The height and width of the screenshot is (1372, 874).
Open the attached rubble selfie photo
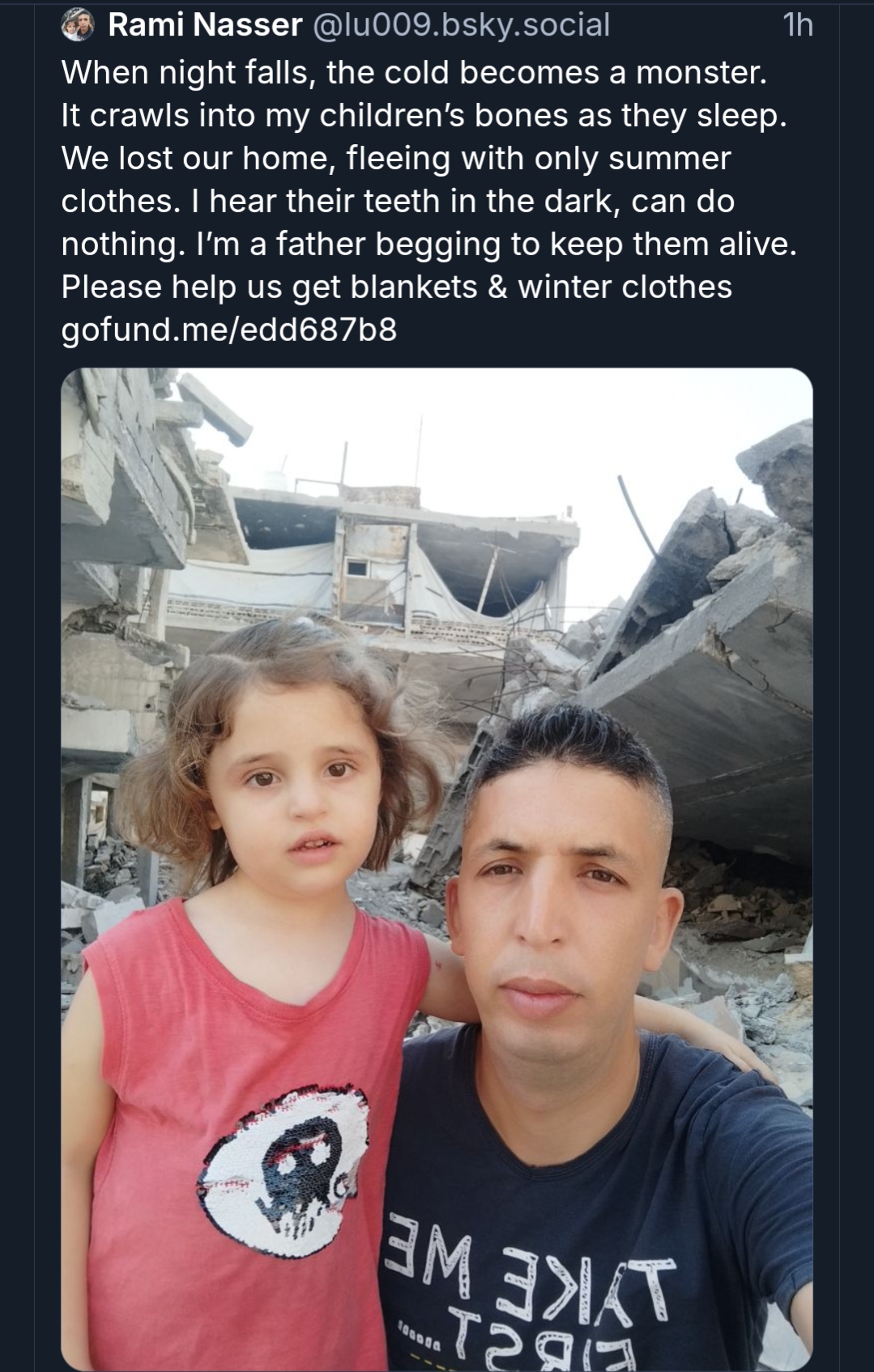[x=437, y=869]
